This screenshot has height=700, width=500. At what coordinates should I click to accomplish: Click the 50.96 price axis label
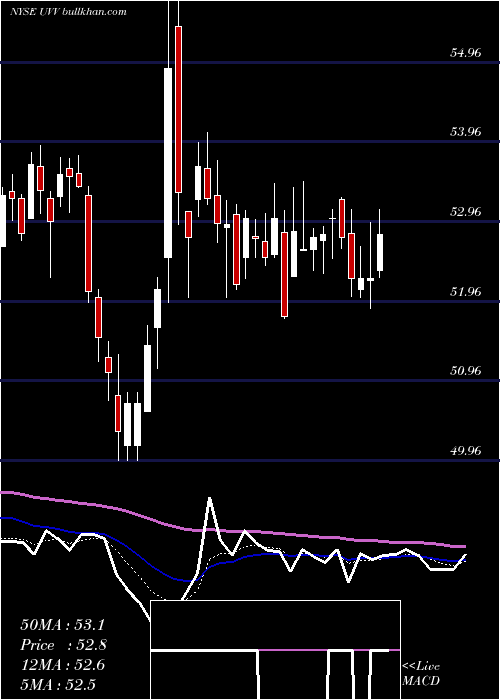pos(465,371)
